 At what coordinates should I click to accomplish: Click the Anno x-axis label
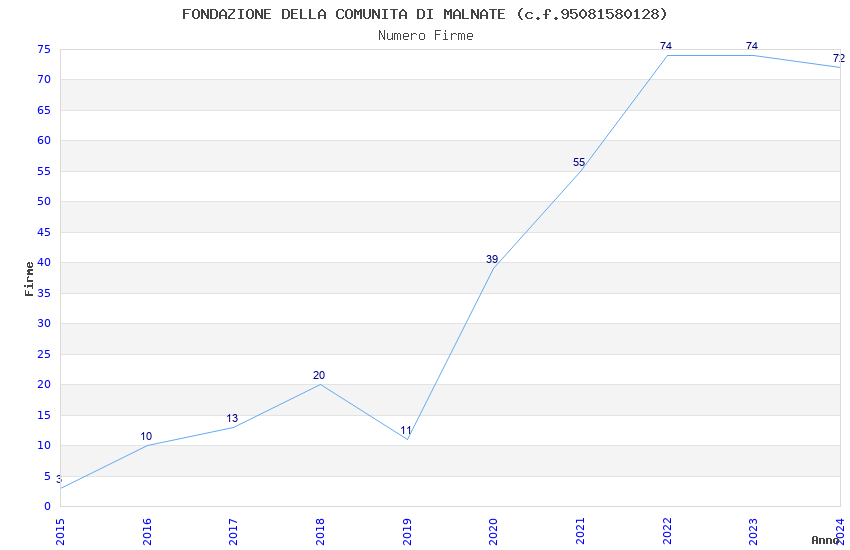point(825,540)
